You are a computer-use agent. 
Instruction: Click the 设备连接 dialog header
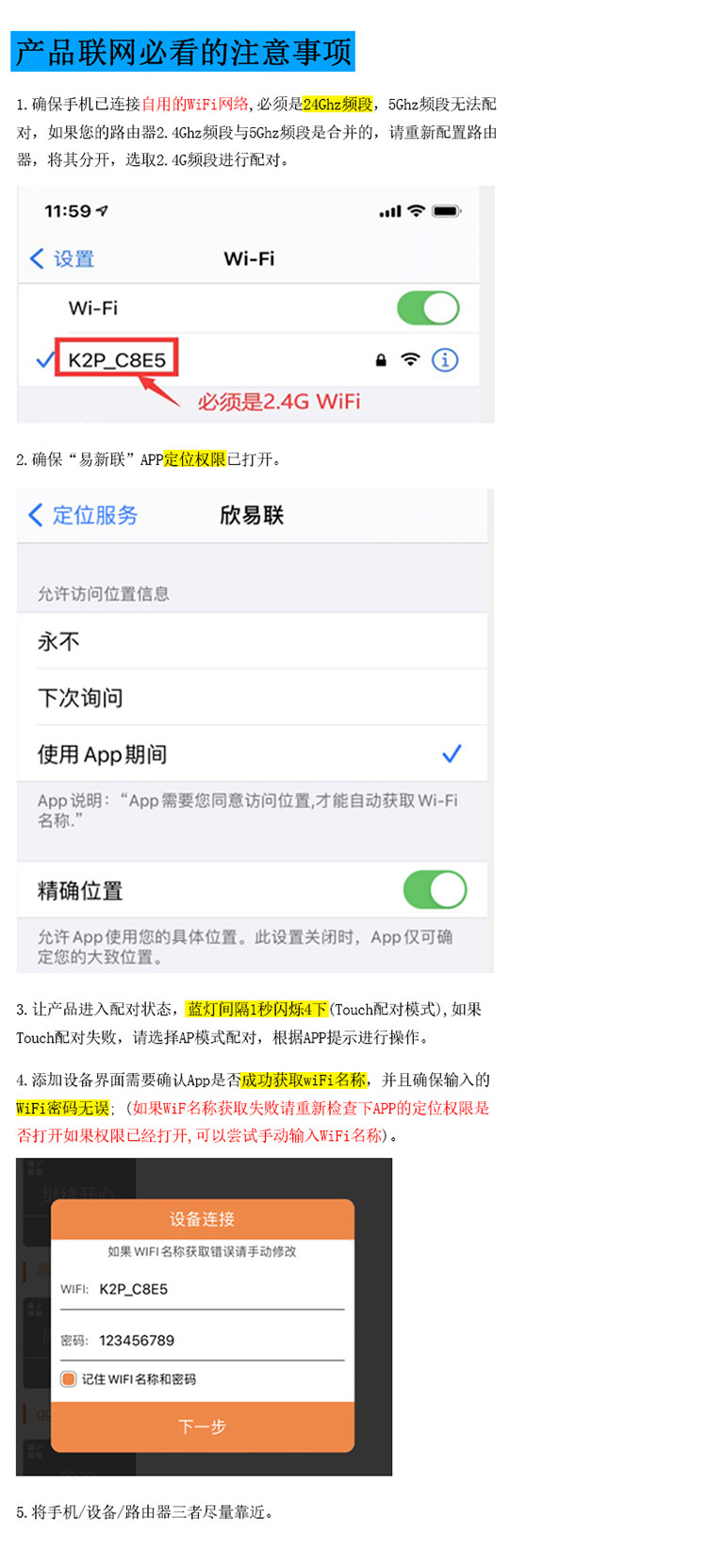pos(203,1219)
